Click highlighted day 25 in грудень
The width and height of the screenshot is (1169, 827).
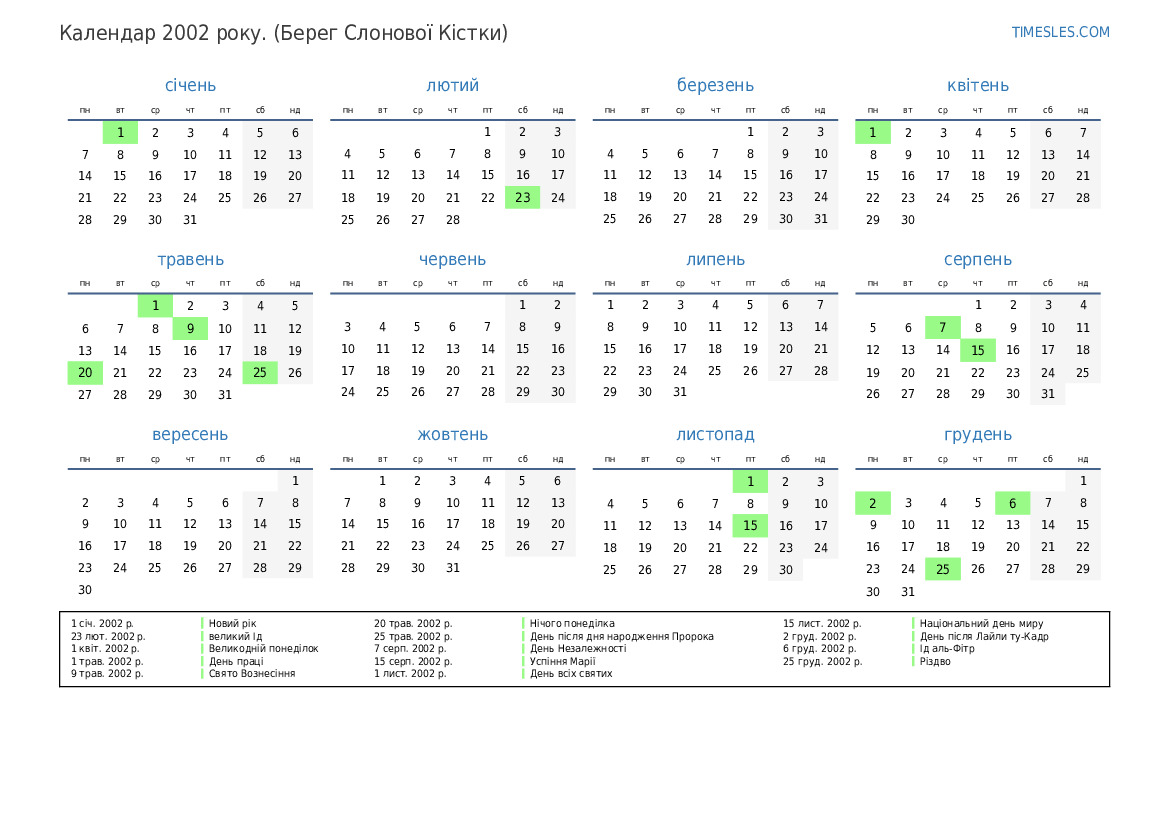pos(942,569)
